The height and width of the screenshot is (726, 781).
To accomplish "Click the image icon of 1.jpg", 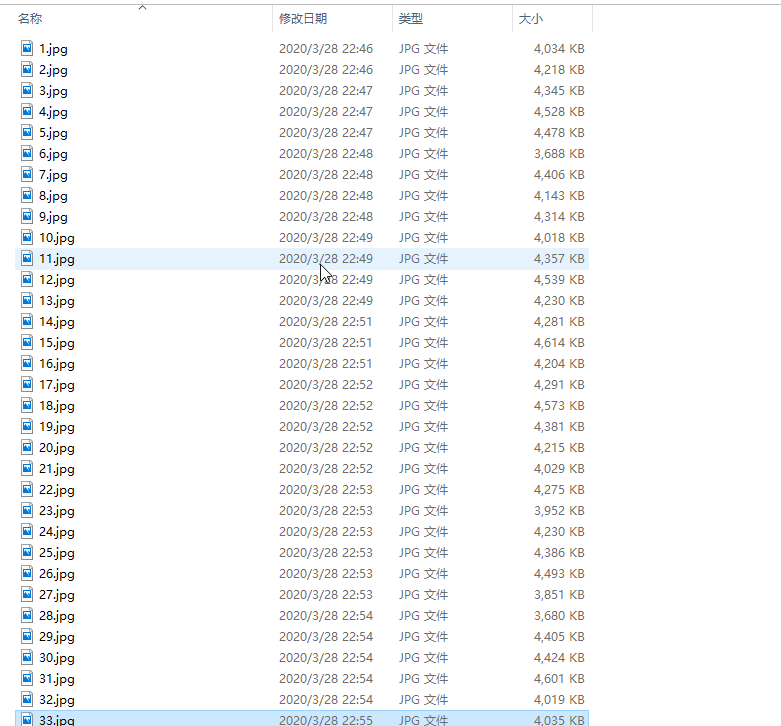I will point(27,48).
